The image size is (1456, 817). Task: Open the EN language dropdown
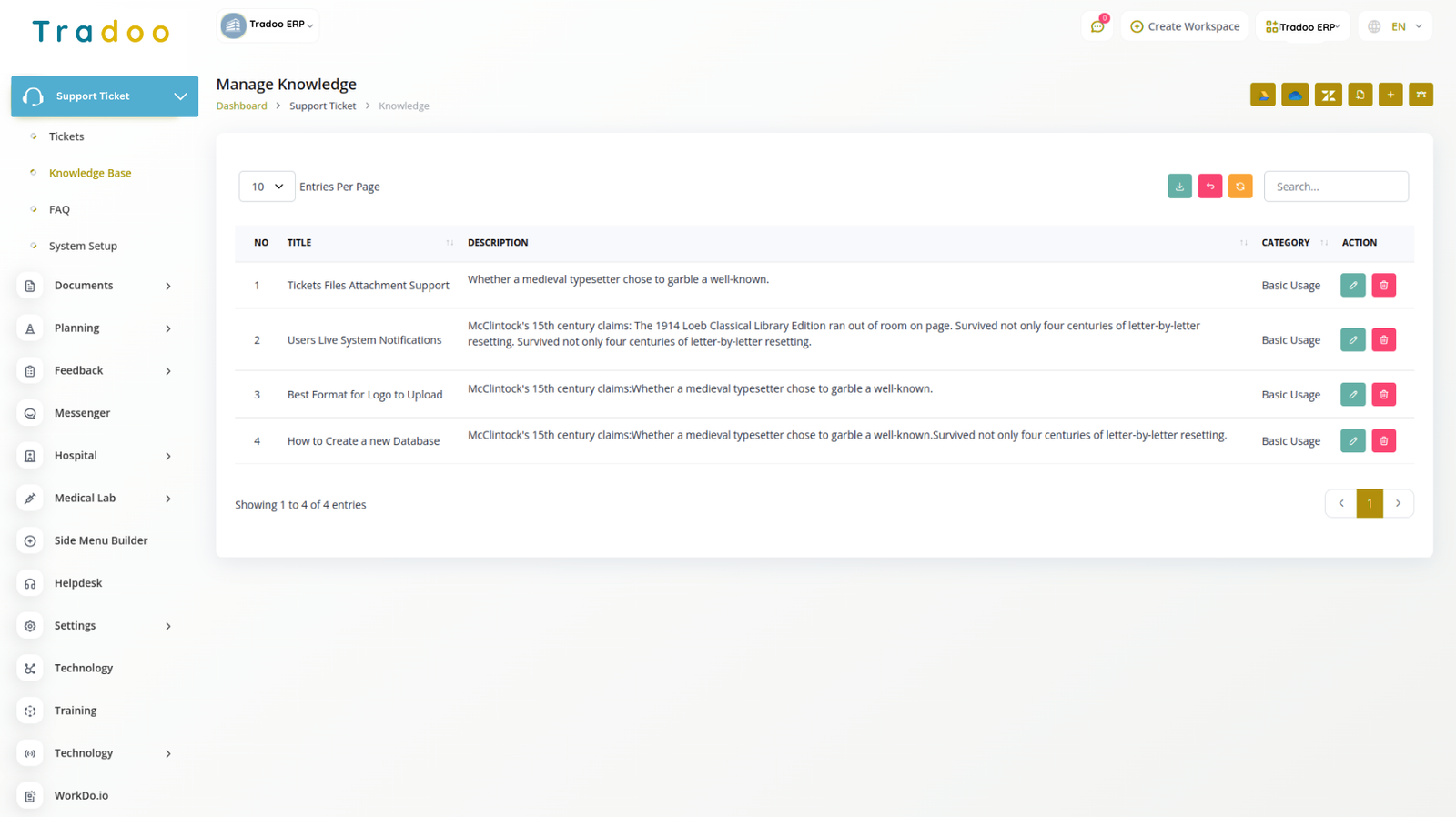pyautogui.click(x=1396, y=26)
